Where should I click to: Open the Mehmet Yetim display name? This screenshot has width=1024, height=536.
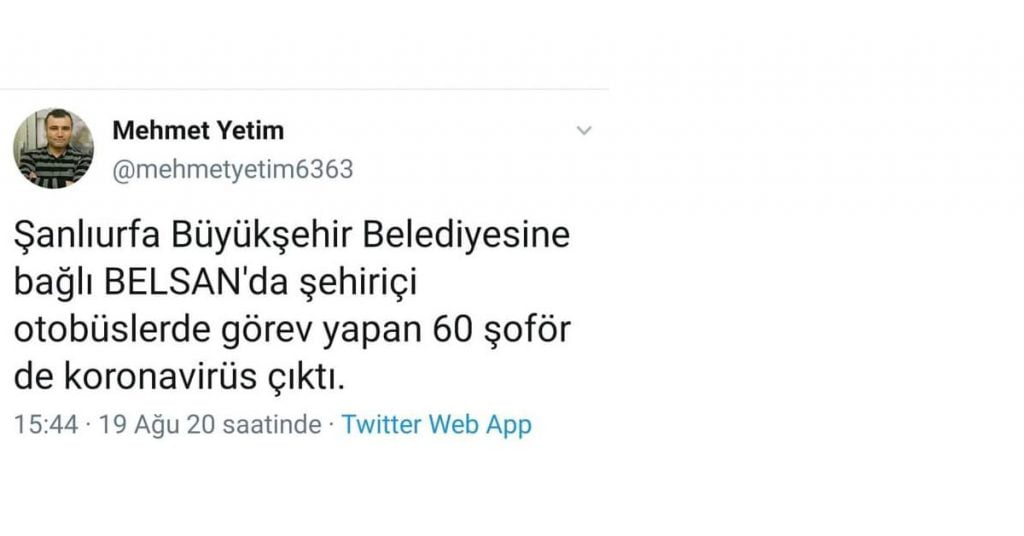tap(199, 131)
